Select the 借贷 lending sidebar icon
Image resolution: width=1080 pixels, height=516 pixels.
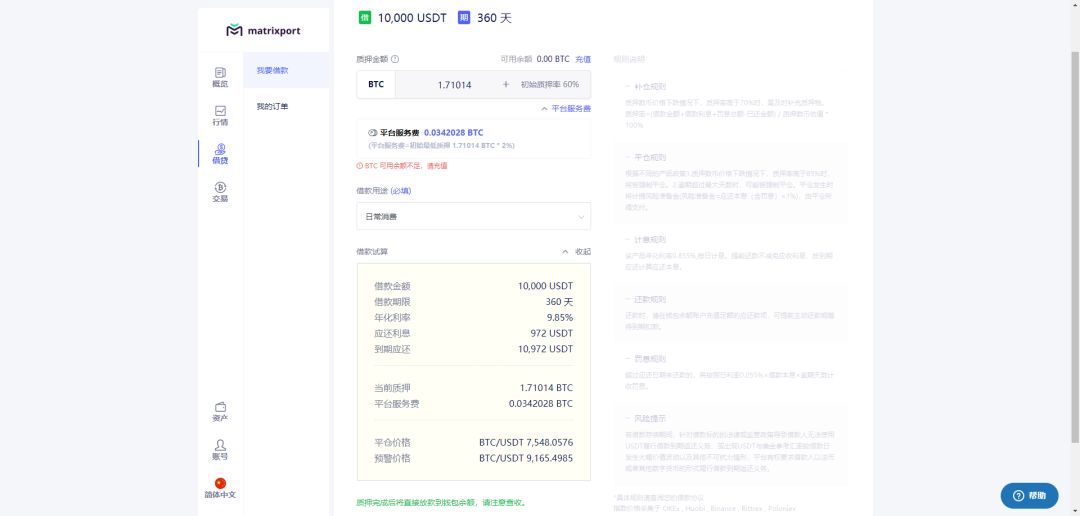[220, 154]
